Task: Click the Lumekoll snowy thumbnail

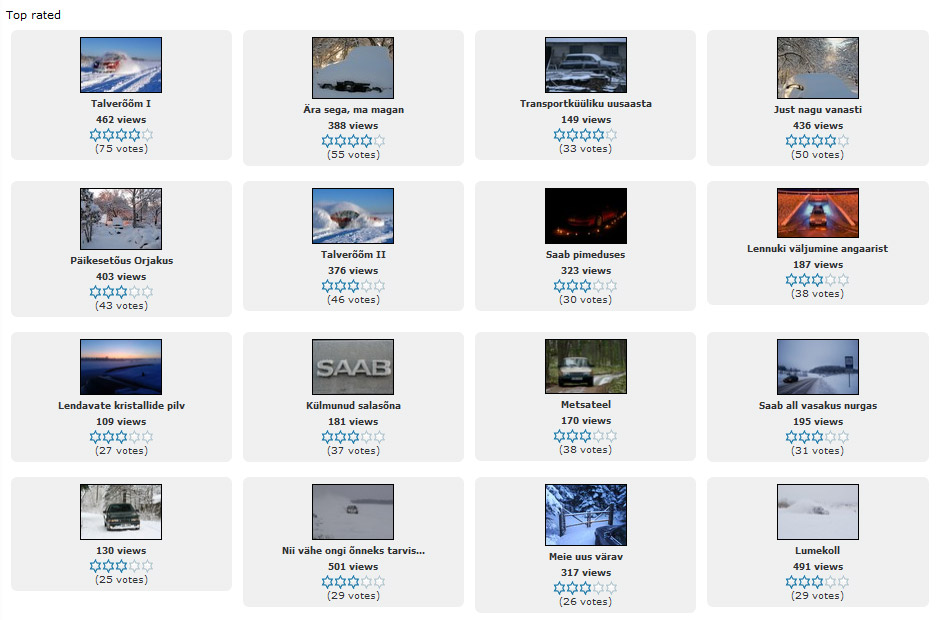Action: click(817, 512)
